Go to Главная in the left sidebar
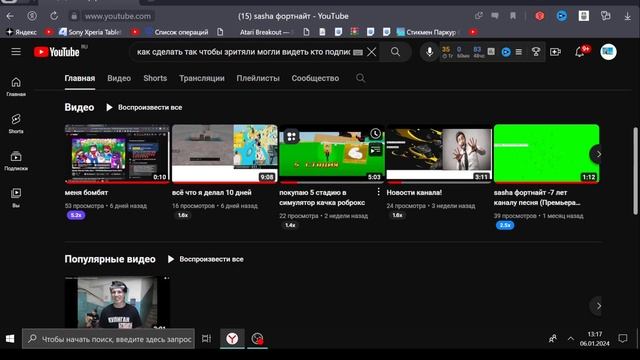The image size is (640, 360). coord(16,87)
